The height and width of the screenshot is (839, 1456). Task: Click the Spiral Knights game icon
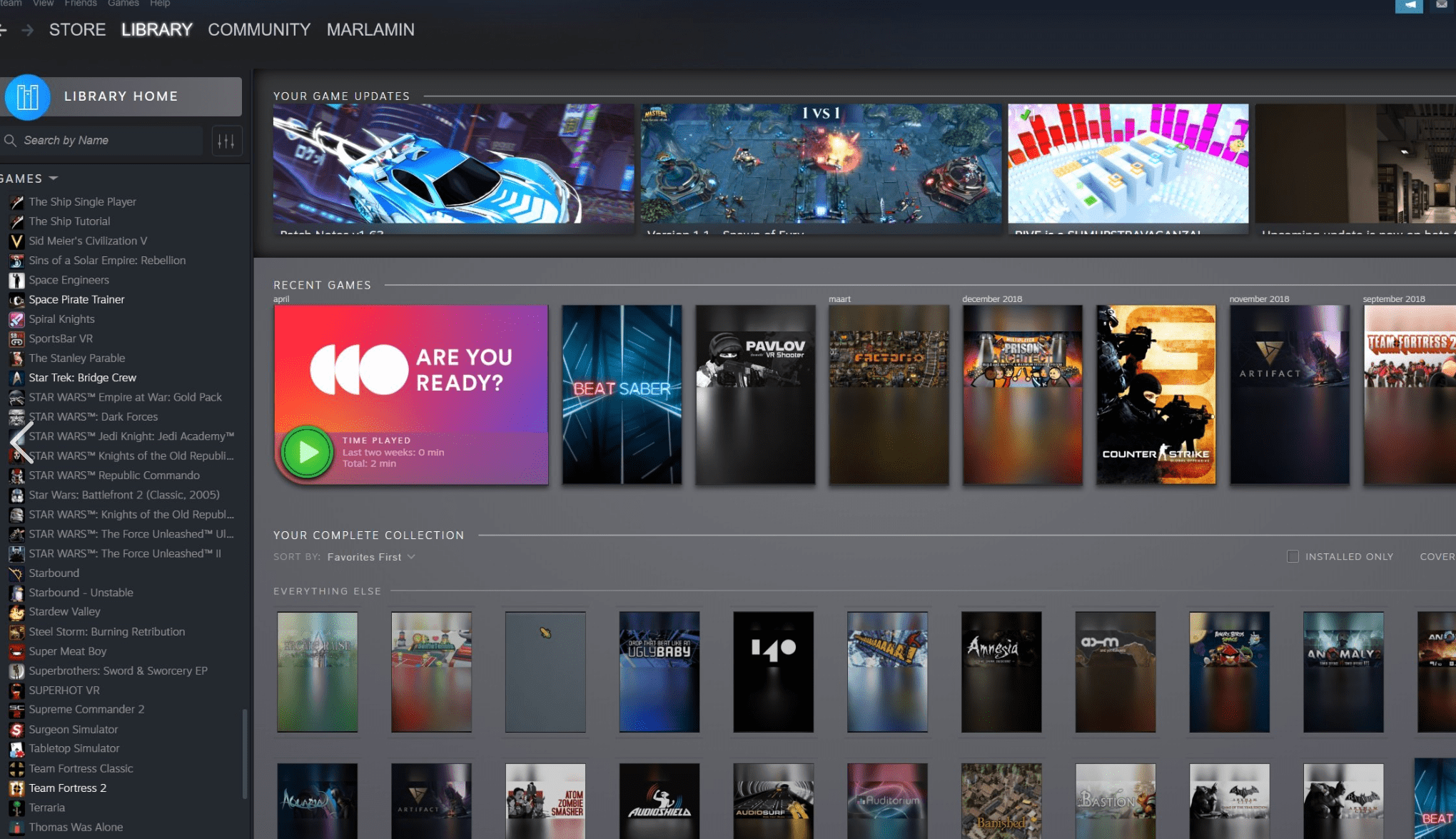(x=16, y=319)
